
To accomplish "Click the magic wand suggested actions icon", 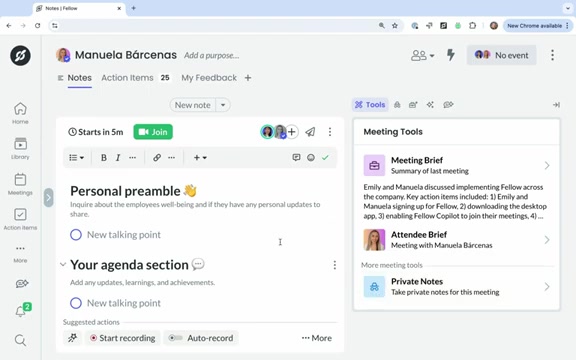I will (72, 338).
